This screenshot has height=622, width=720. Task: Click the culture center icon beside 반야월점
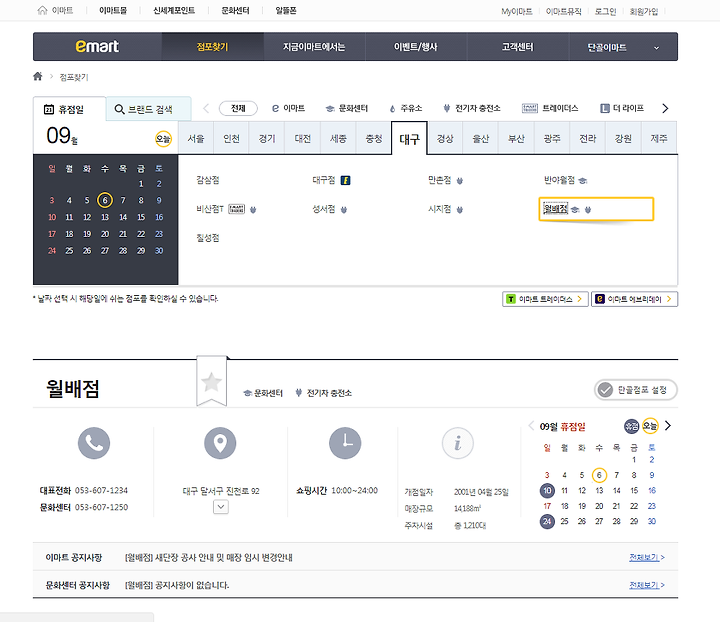coord(583,181)
